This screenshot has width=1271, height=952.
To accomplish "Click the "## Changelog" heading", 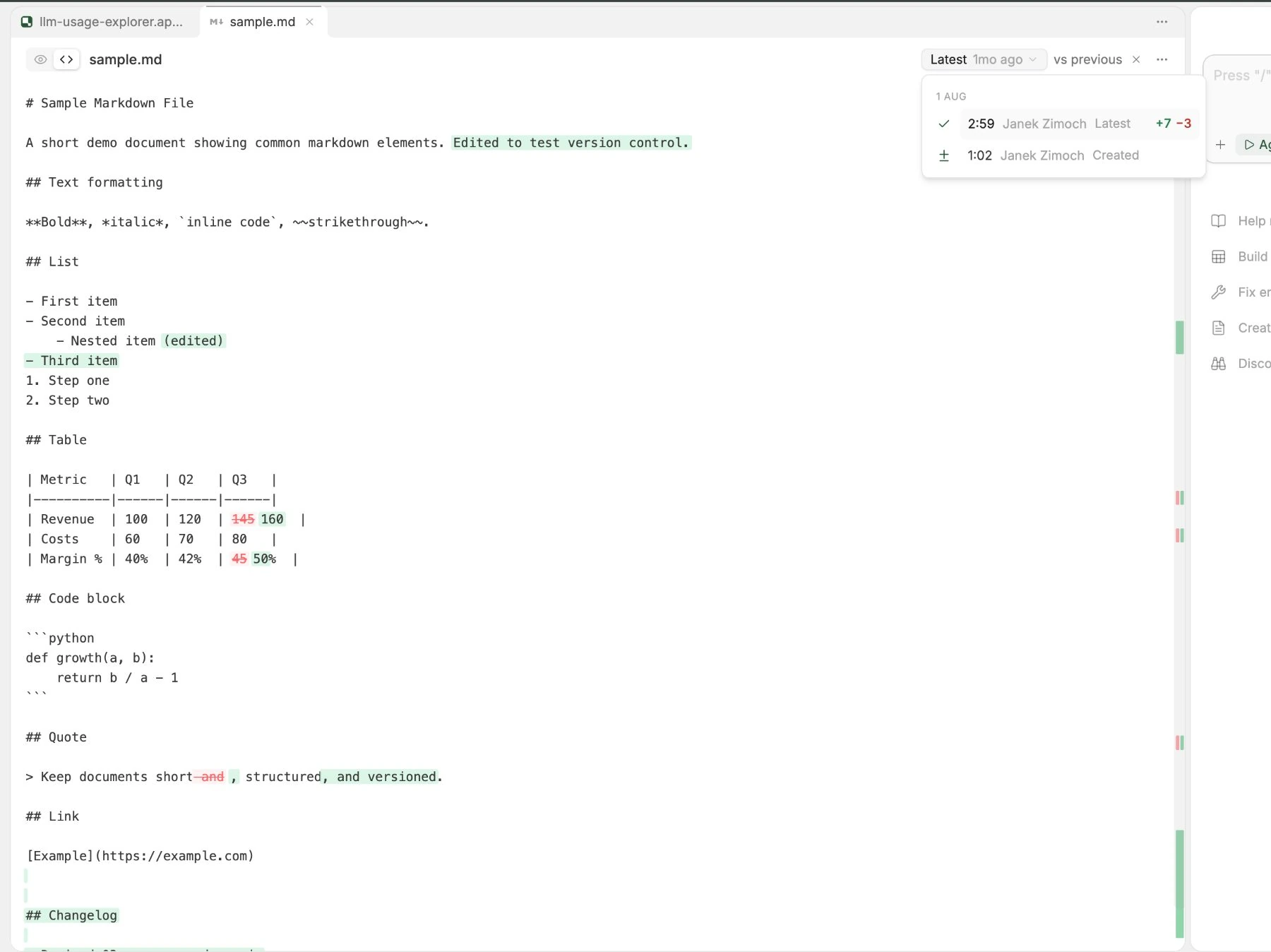I will click(71, 915).
